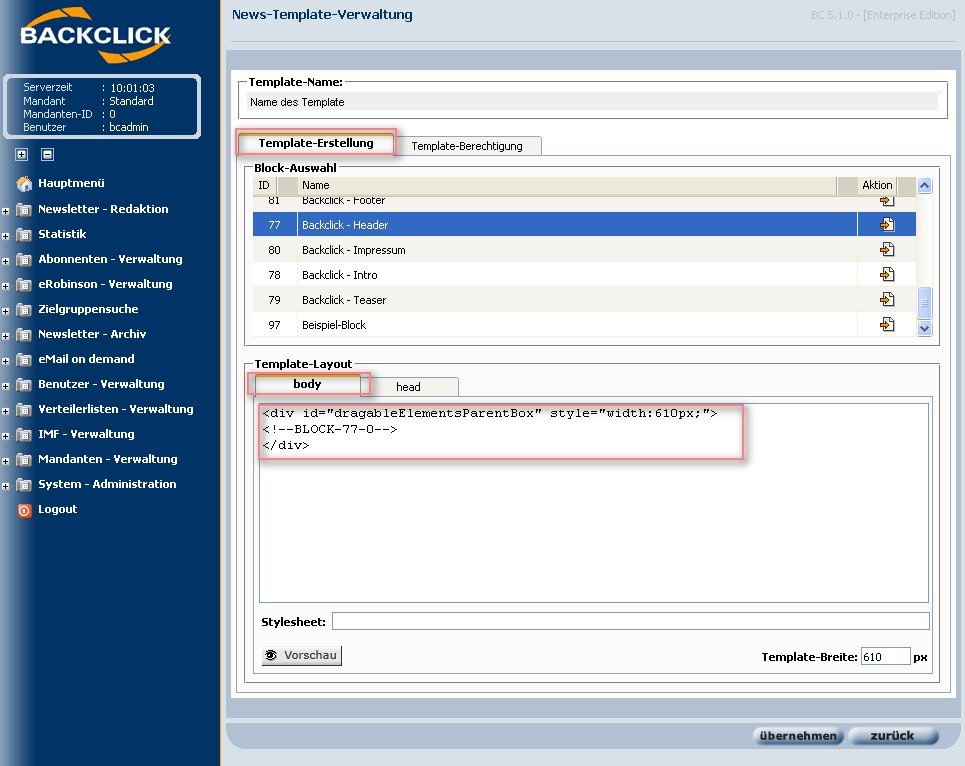Image resolution: width=965 pixels, height=766 pixels.
Task: Expand Newsletter - Redaktion tree node
Action: coord(7,210)
